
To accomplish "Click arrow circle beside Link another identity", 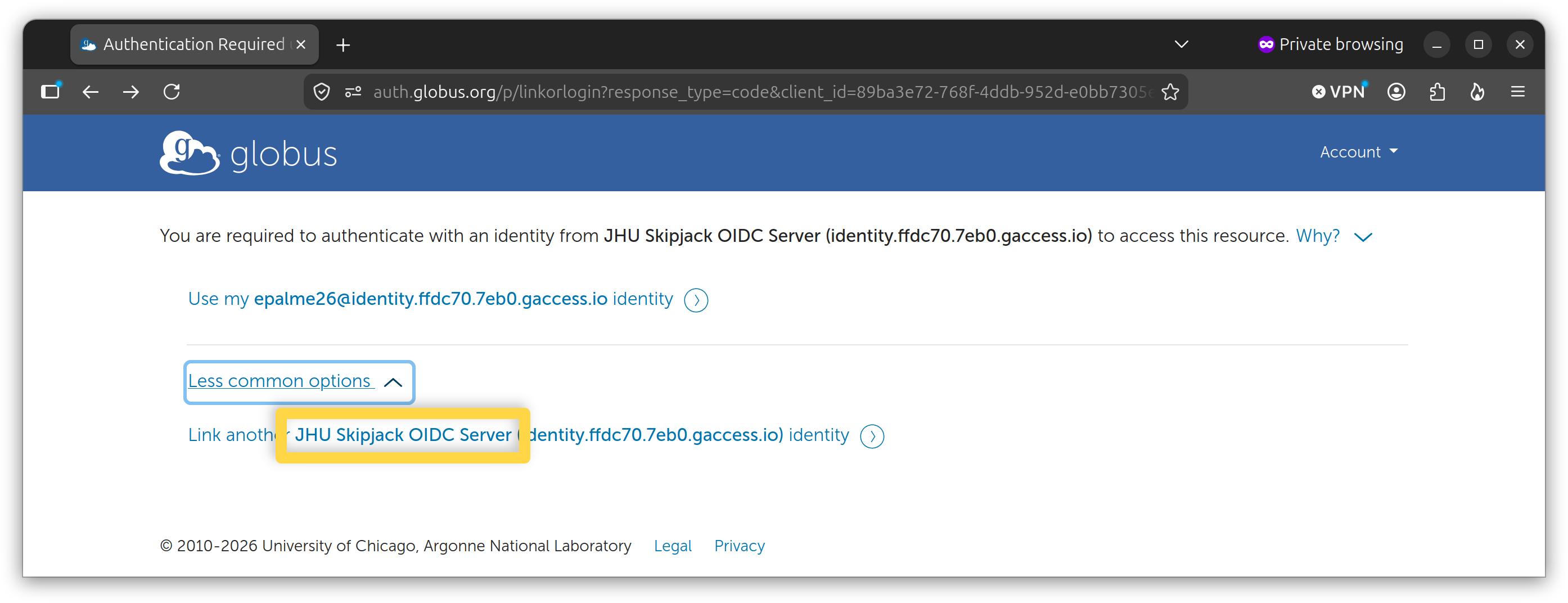I will [872, 436].
